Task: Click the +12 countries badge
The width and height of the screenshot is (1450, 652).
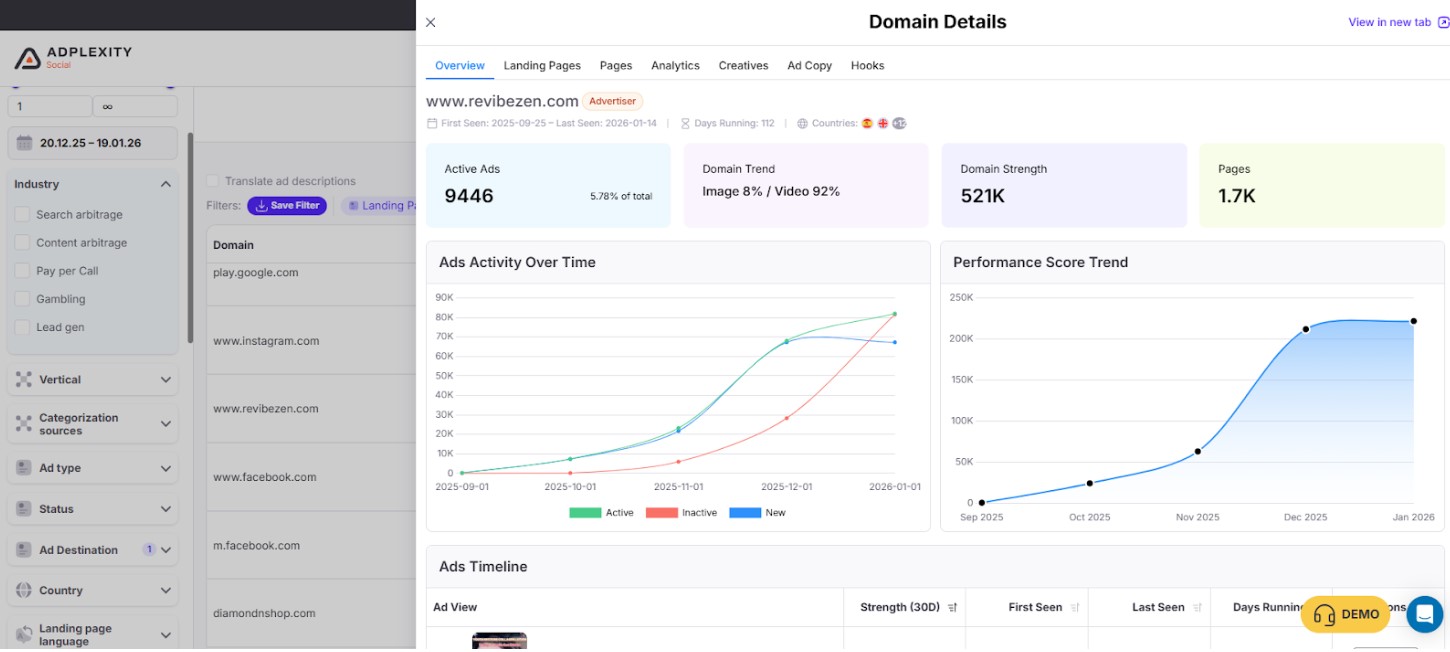Action: pos(899,123)
